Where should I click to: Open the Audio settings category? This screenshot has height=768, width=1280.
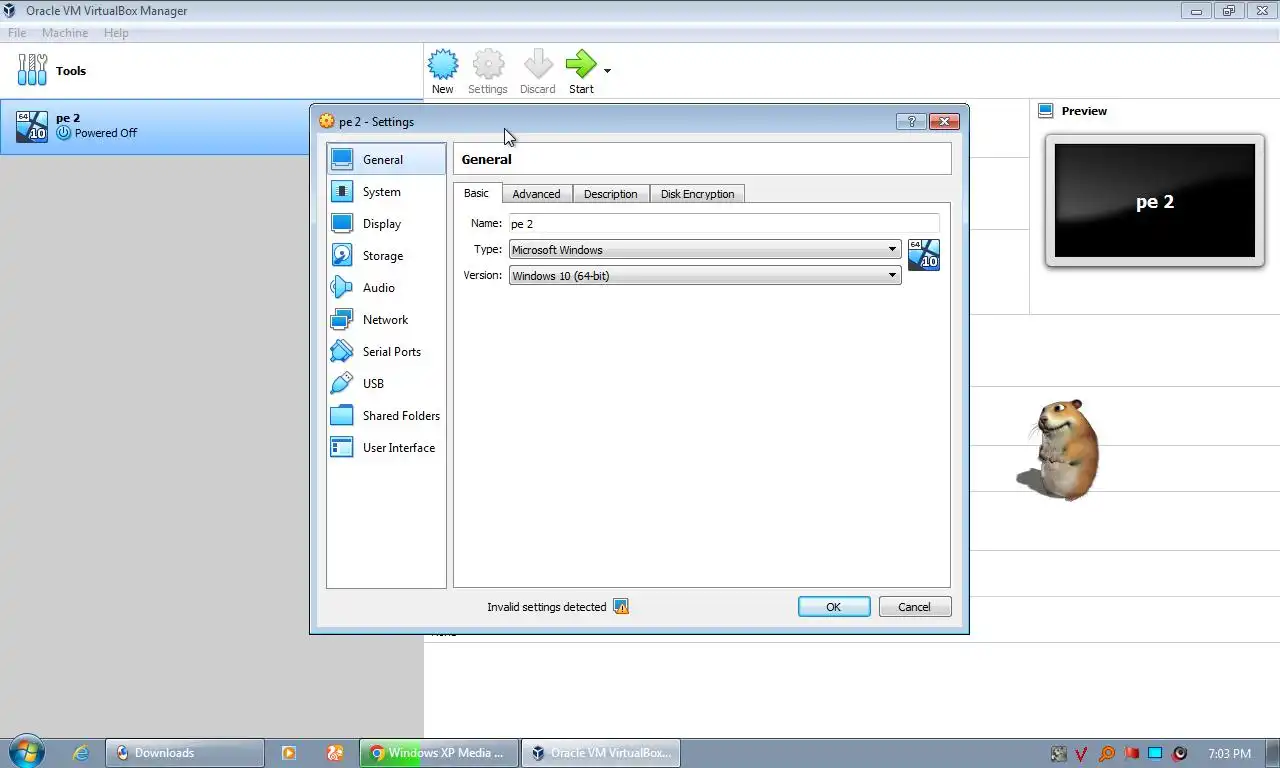386,288
